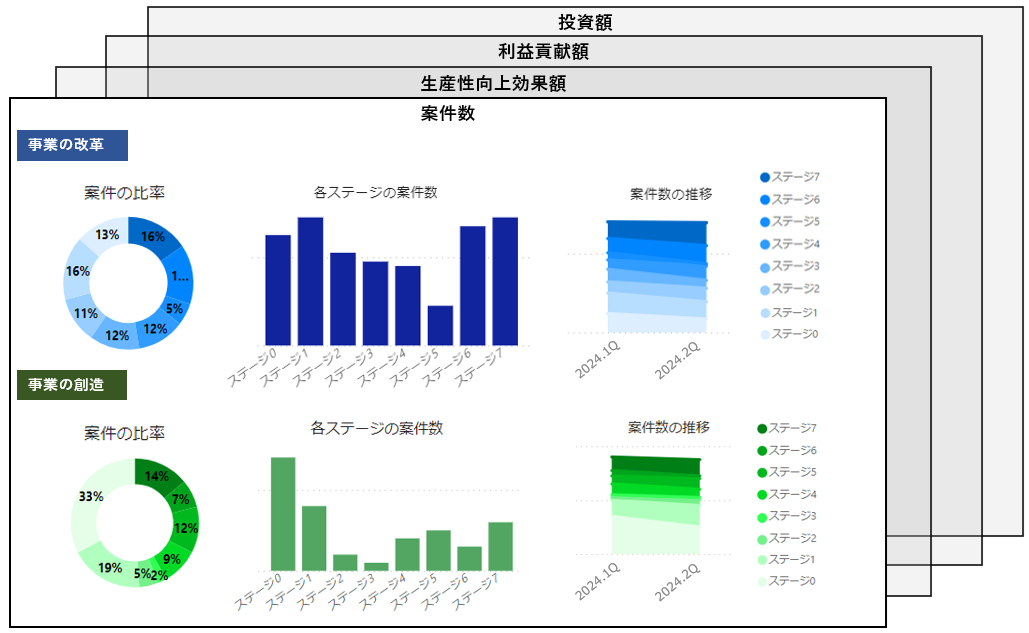This screenshot has width=1029, height=633.
Task: Click ステージ2 in the green legend
Action: pyautogui.click(x=787, y=539)
